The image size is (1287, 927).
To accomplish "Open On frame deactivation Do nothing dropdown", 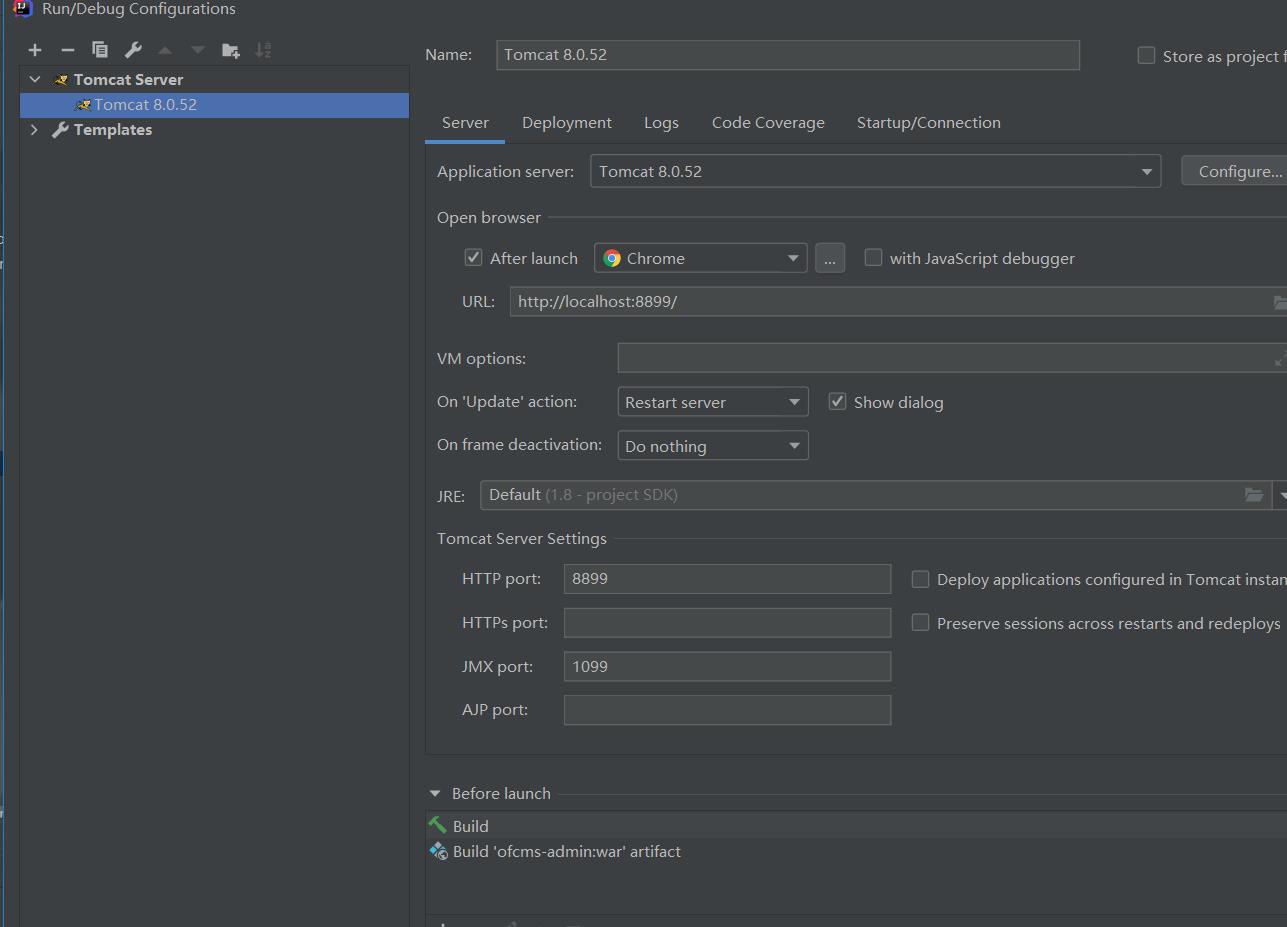I will (713, 446).
